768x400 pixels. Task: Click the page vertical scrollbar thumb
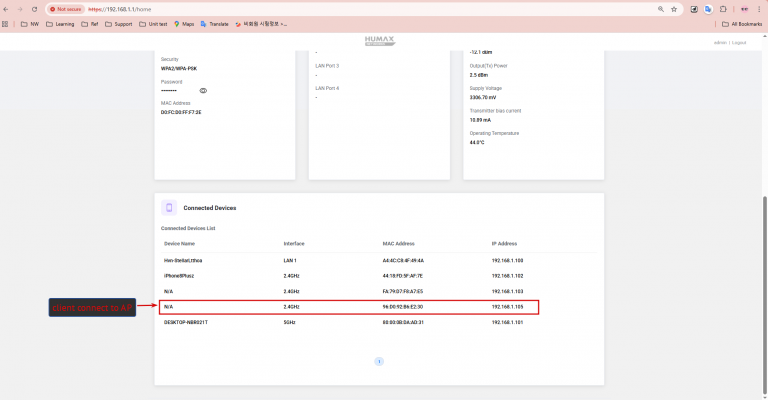click(765, 294)
